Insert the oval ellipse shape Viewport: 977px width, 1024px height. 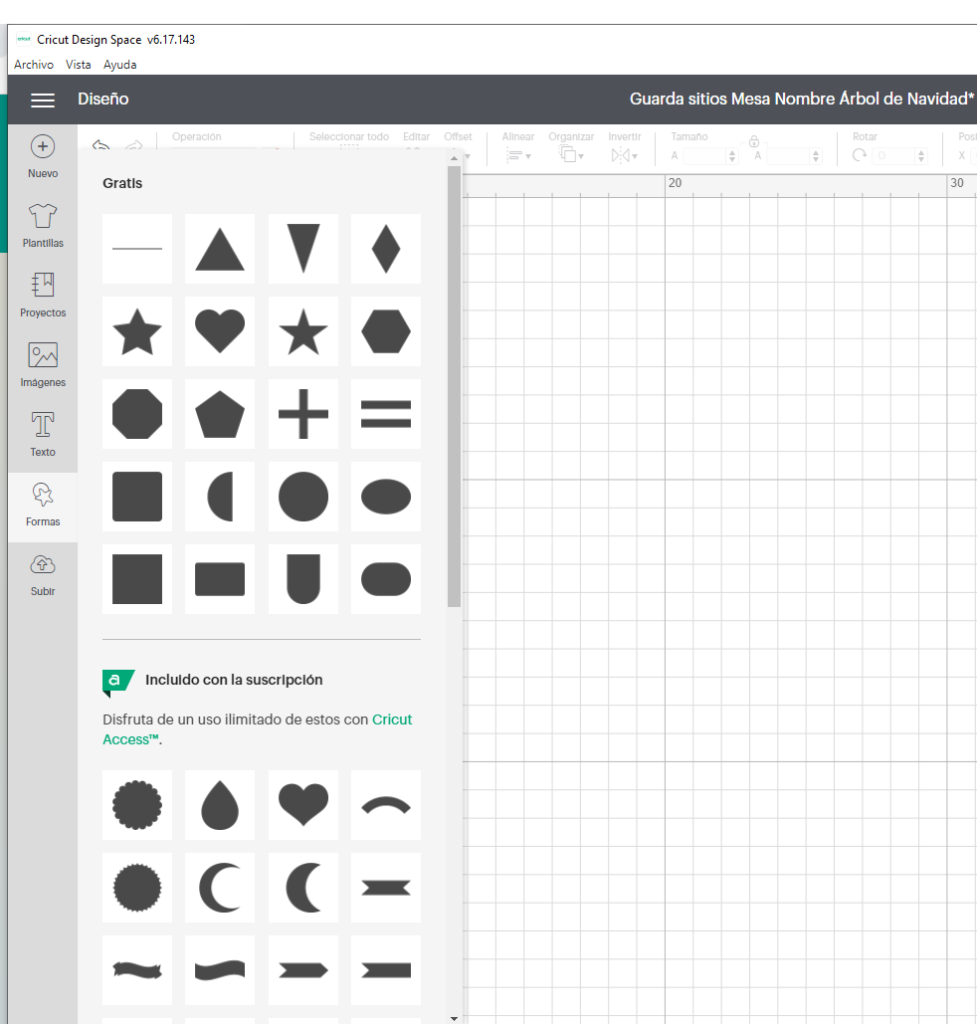coord(386,496)
